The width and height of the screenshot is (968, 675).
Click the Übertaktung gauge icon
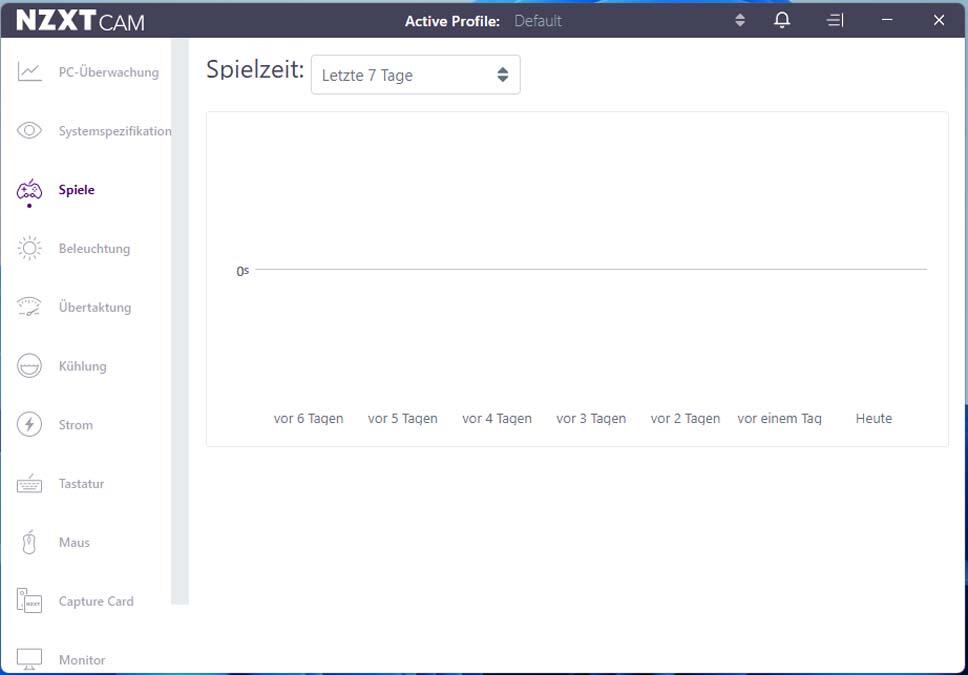tap(29, 308)
